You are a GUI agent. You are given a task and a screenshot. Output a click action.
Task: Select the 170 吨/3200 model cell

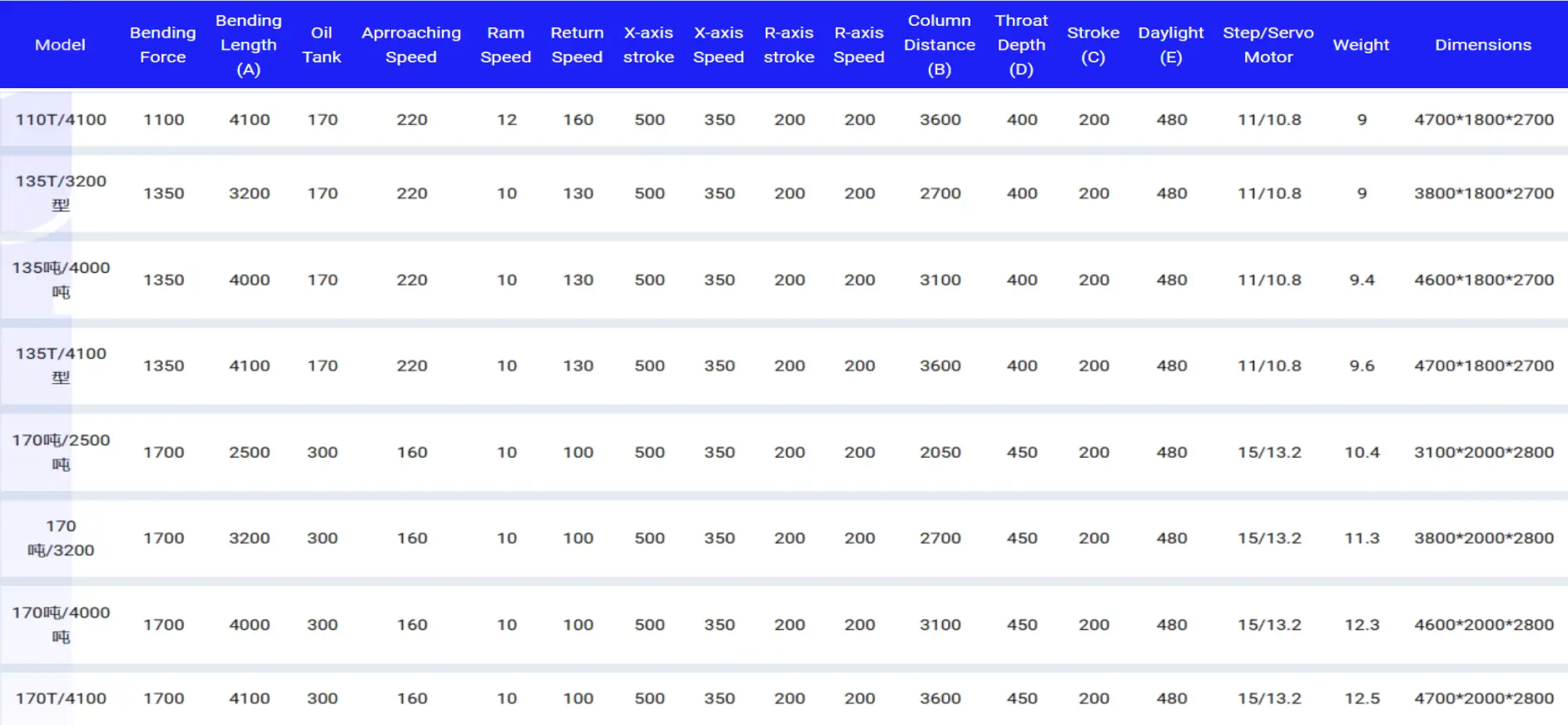[61, 538]
